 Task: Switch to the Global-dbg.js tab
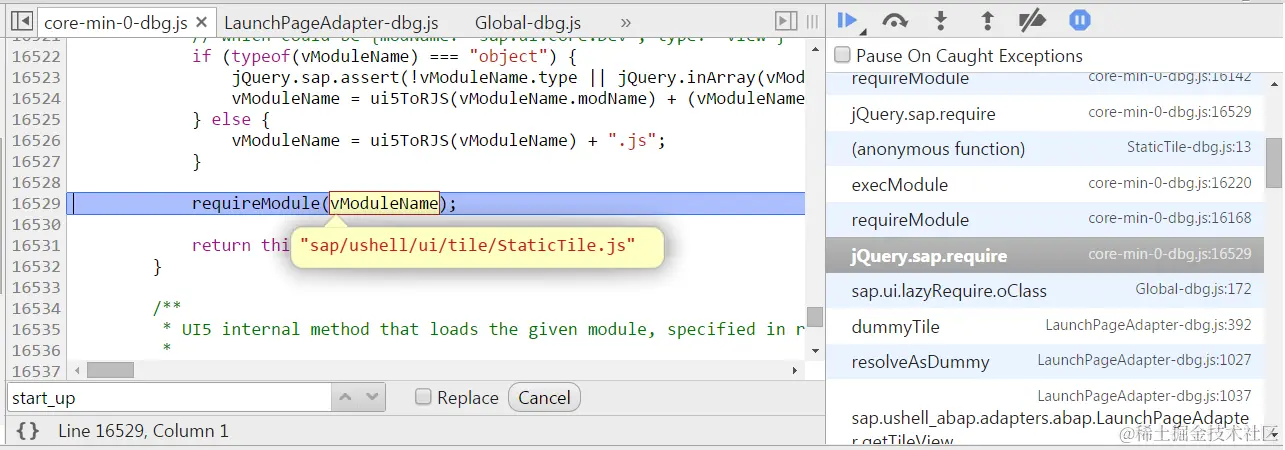pyautogui.click(x=527, y=22)
